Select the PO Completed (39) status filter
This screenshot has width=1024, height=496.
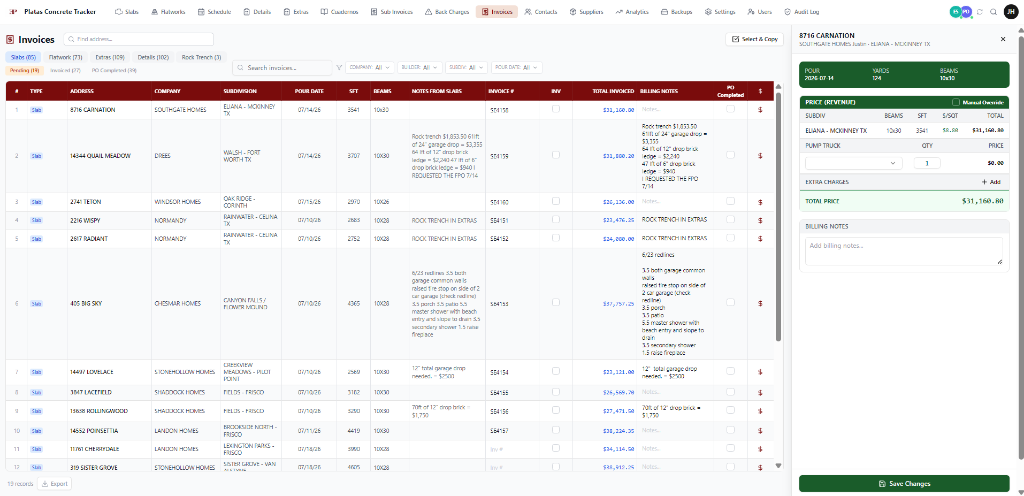click(x=114, y=70)
